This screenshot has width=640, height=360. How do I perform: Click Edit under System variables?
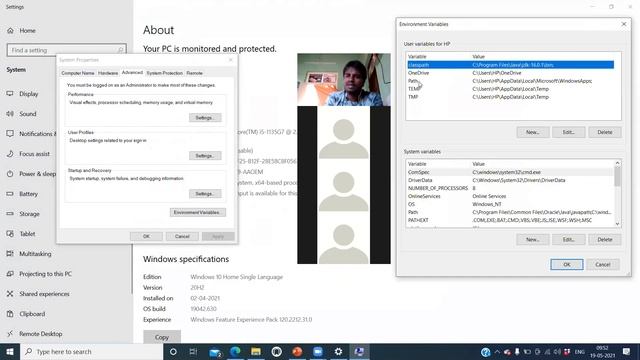pyautogui.click(x=569, y=240)
